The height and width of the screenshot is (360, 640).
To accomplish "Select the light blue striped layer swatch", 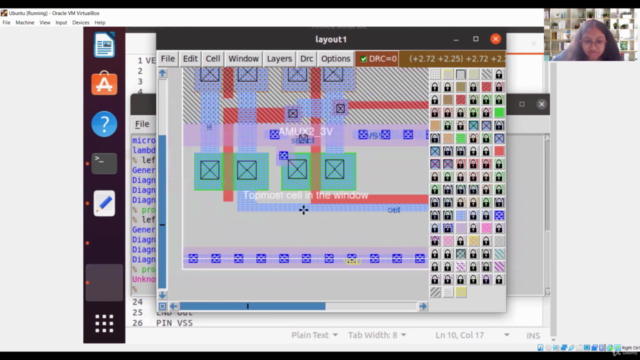I will pyautogui.click(x=461, y=215).
